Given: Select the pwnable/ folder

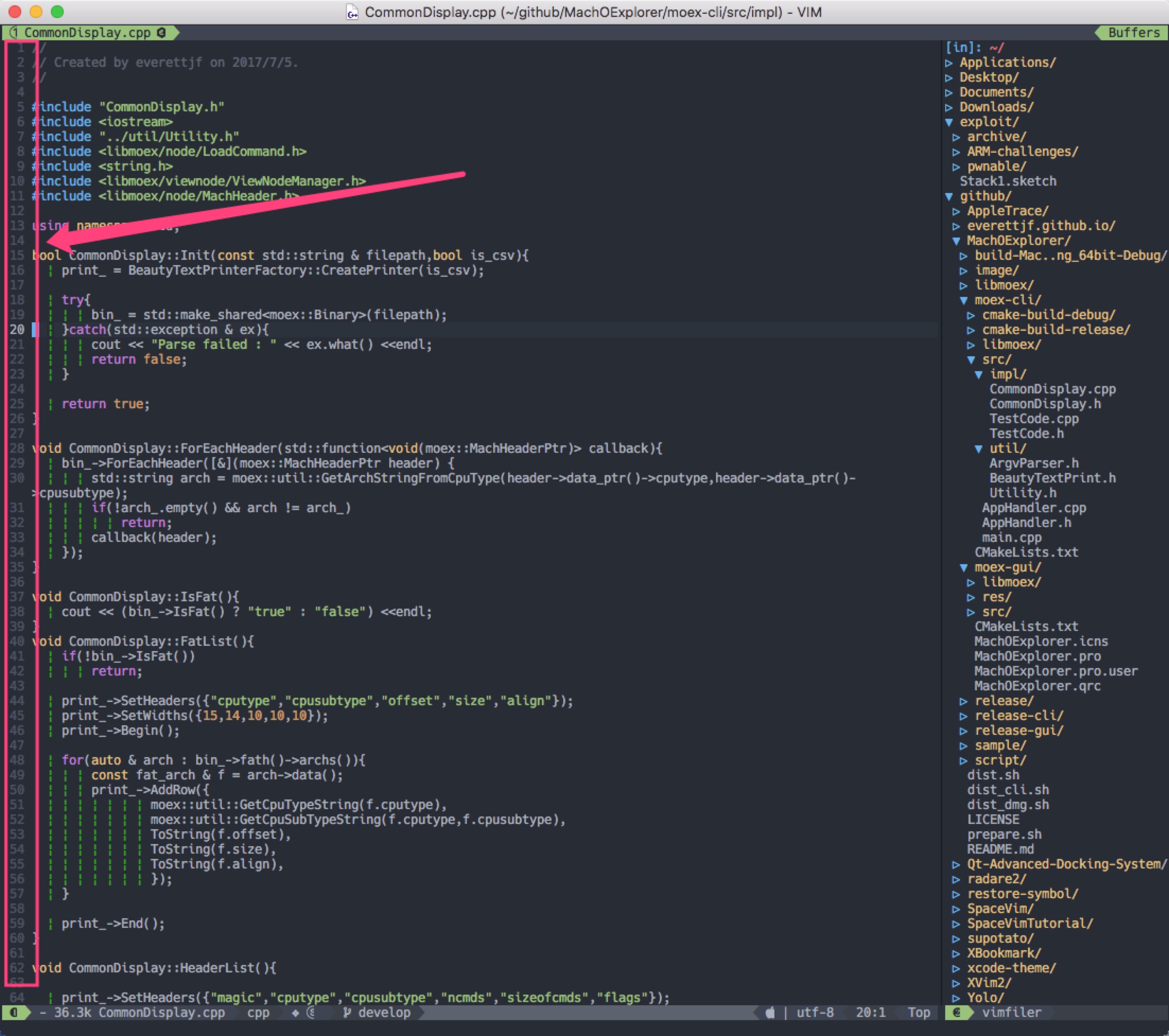Looking at the screenshot, I should (x=996, y=166).
